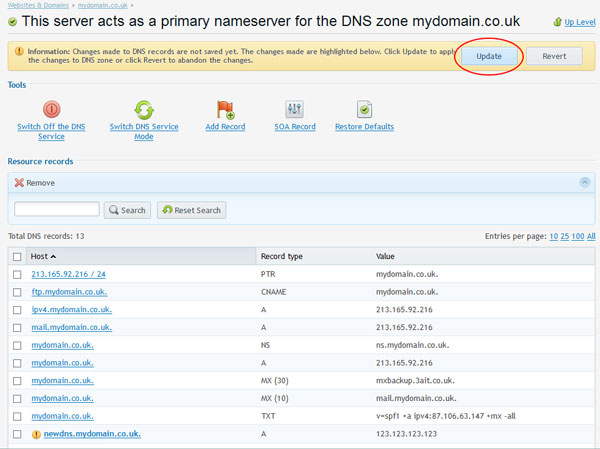Click value ns.mydomain.co.uk.
This screenshot has width=600, height=449.
[412, 345]
